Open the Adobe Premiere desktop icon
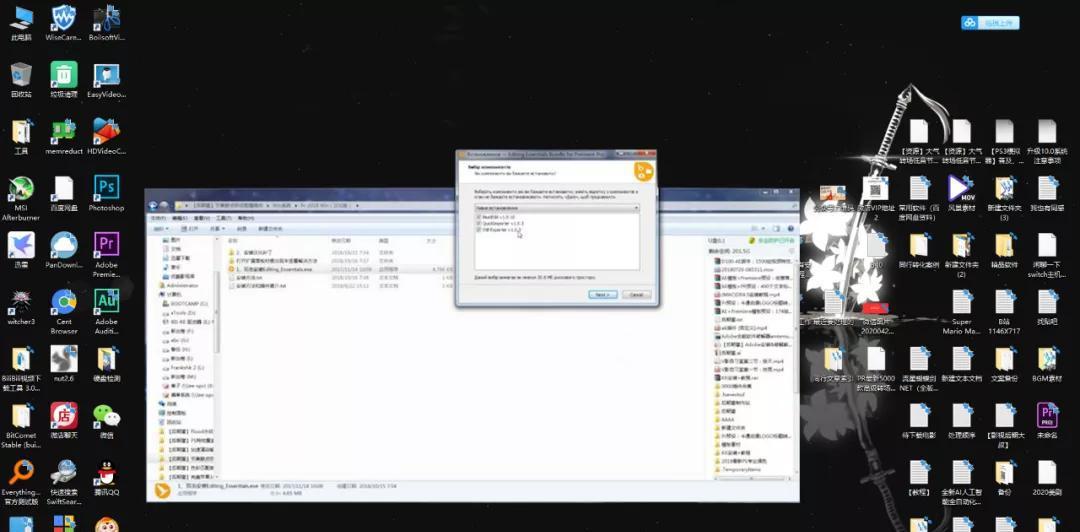1080x532 pixels. [106, 247]
